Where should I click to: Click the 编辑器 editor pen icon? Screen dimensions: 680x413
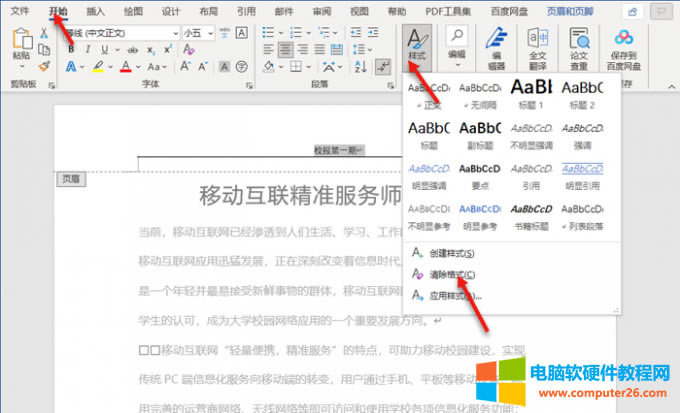[495, 44]
